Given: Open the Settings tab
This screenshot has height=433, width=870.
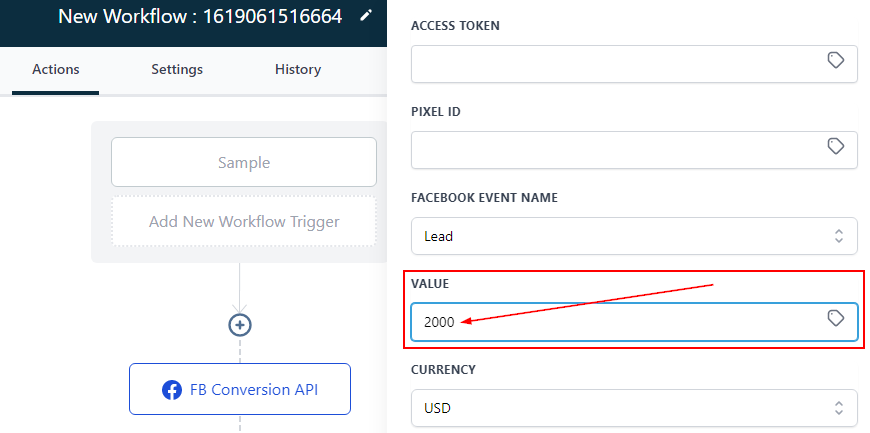Looking at the screenshot, I should (177, 69).
